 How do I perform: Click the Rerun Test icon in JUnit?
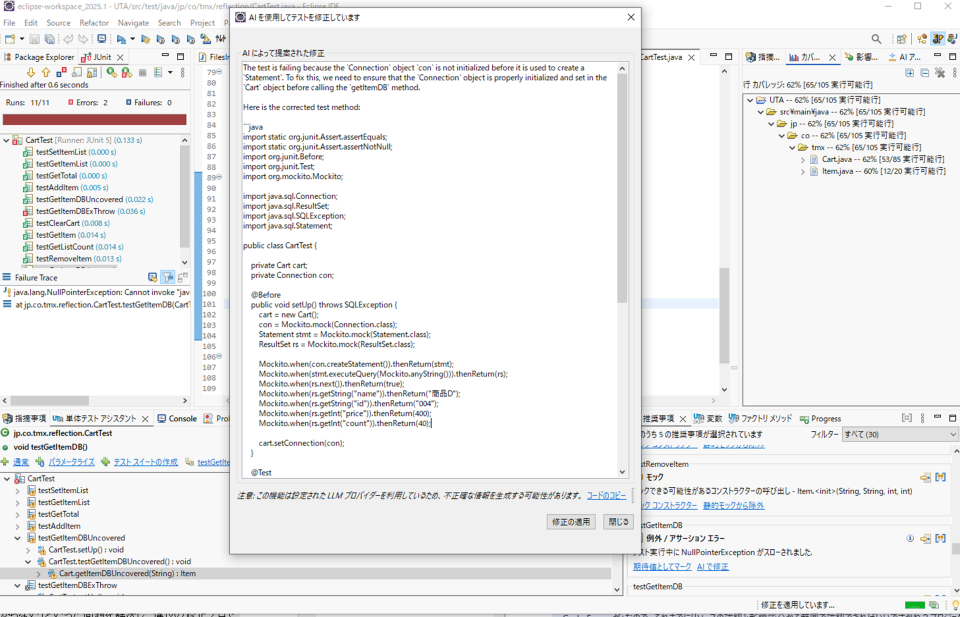pos(112,73)
